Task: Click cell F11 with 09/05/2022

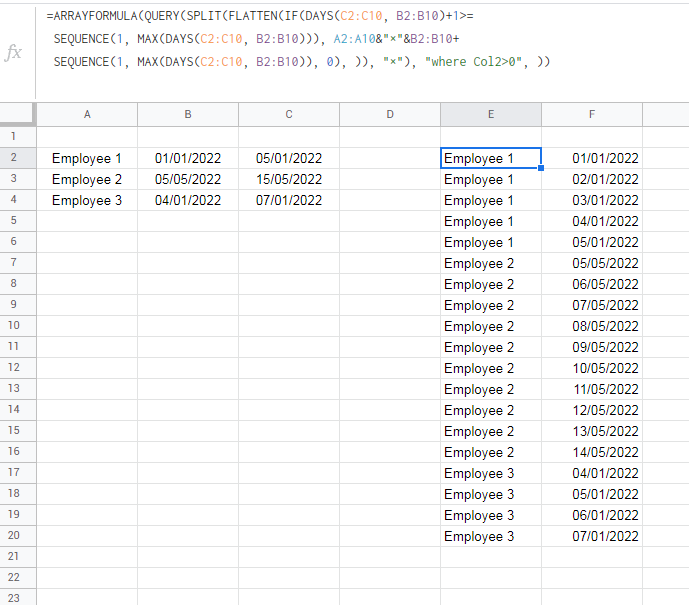Action: pyautogui.click(x=592, y=347)
